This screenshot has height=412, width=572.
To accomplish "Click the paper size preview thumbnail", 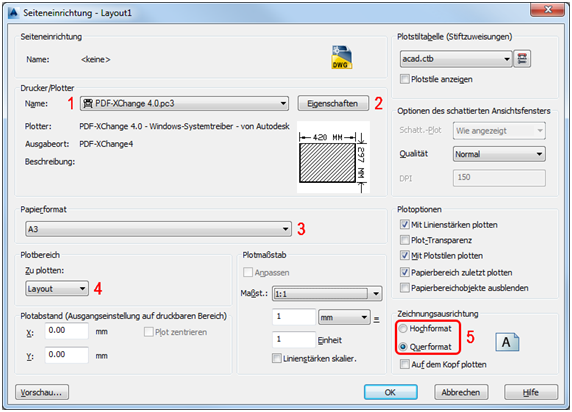I will (x=333, y=157).
